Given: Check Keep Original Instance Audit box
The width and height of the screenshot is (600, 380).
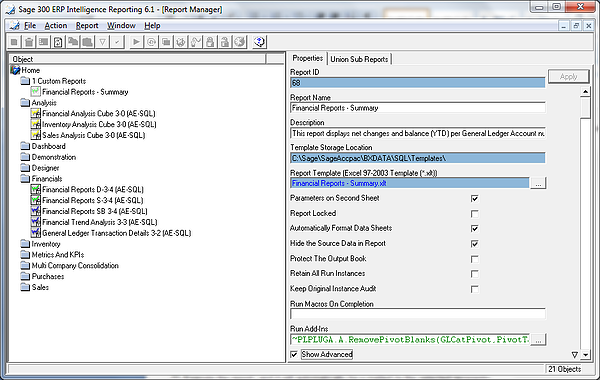Looking at the screenshot, I should pyautogui.click(x=474, y=289).
